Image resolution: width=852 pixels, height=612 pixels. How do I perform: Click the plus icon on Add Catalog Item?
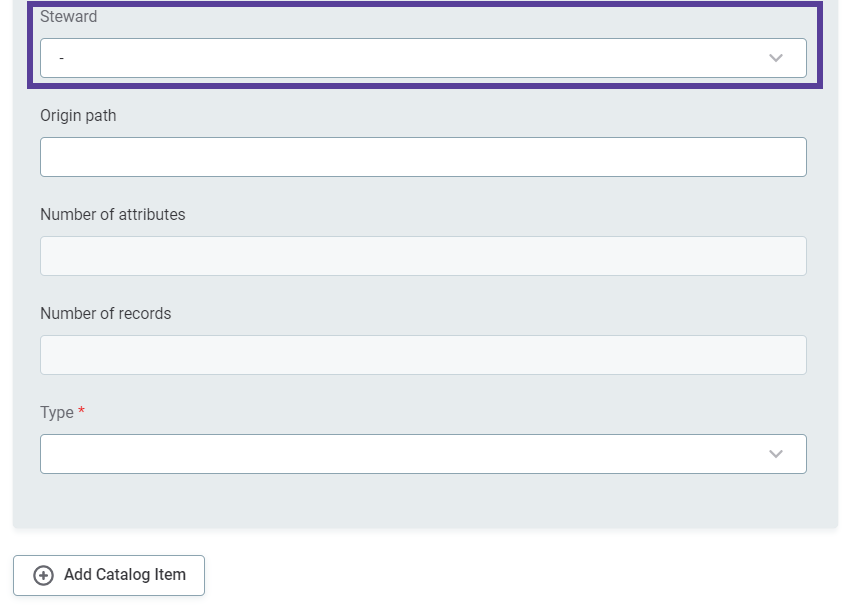coord(41,575)
